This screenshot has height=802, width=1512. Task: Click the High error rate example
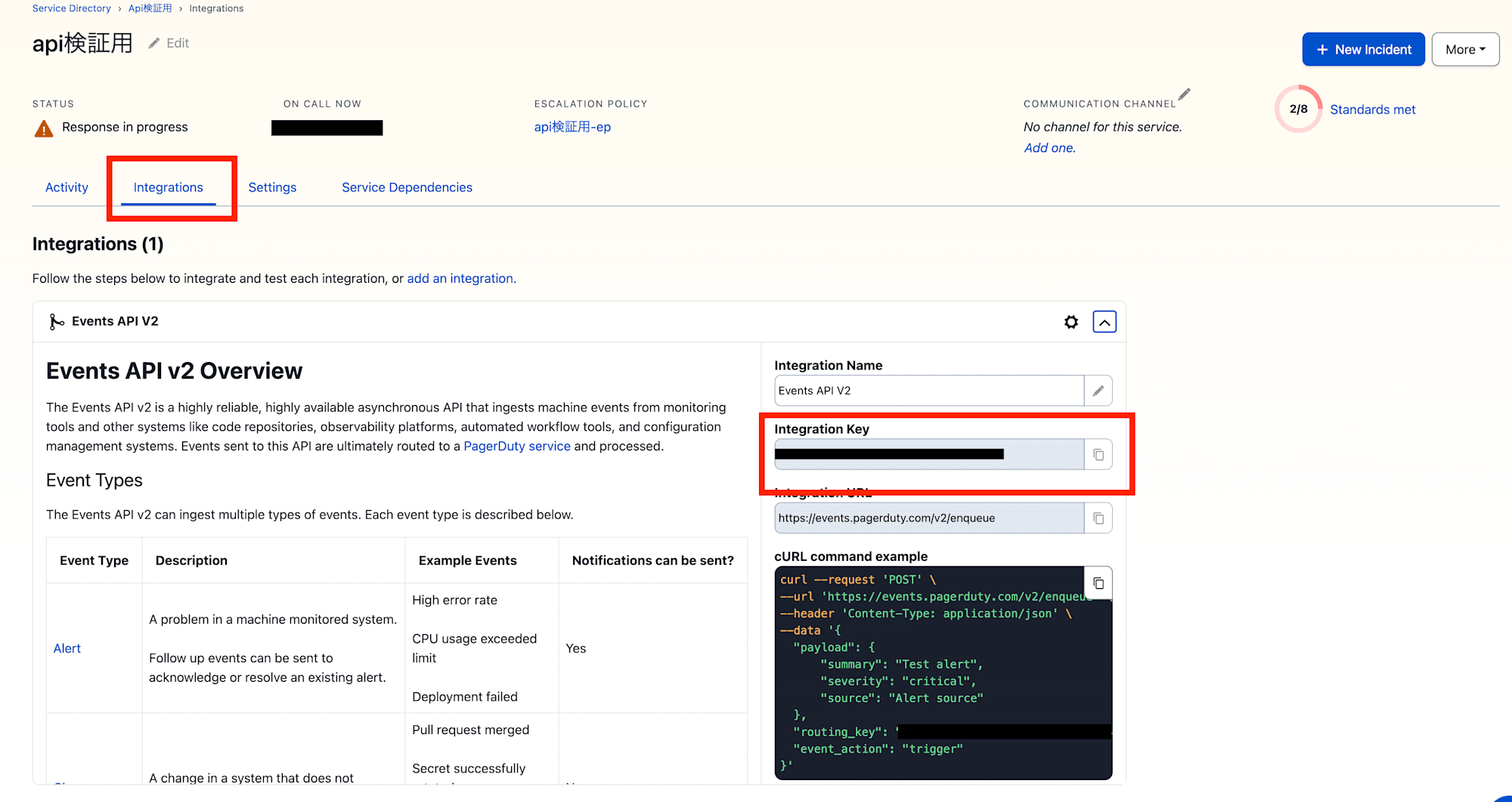point(454,600)
